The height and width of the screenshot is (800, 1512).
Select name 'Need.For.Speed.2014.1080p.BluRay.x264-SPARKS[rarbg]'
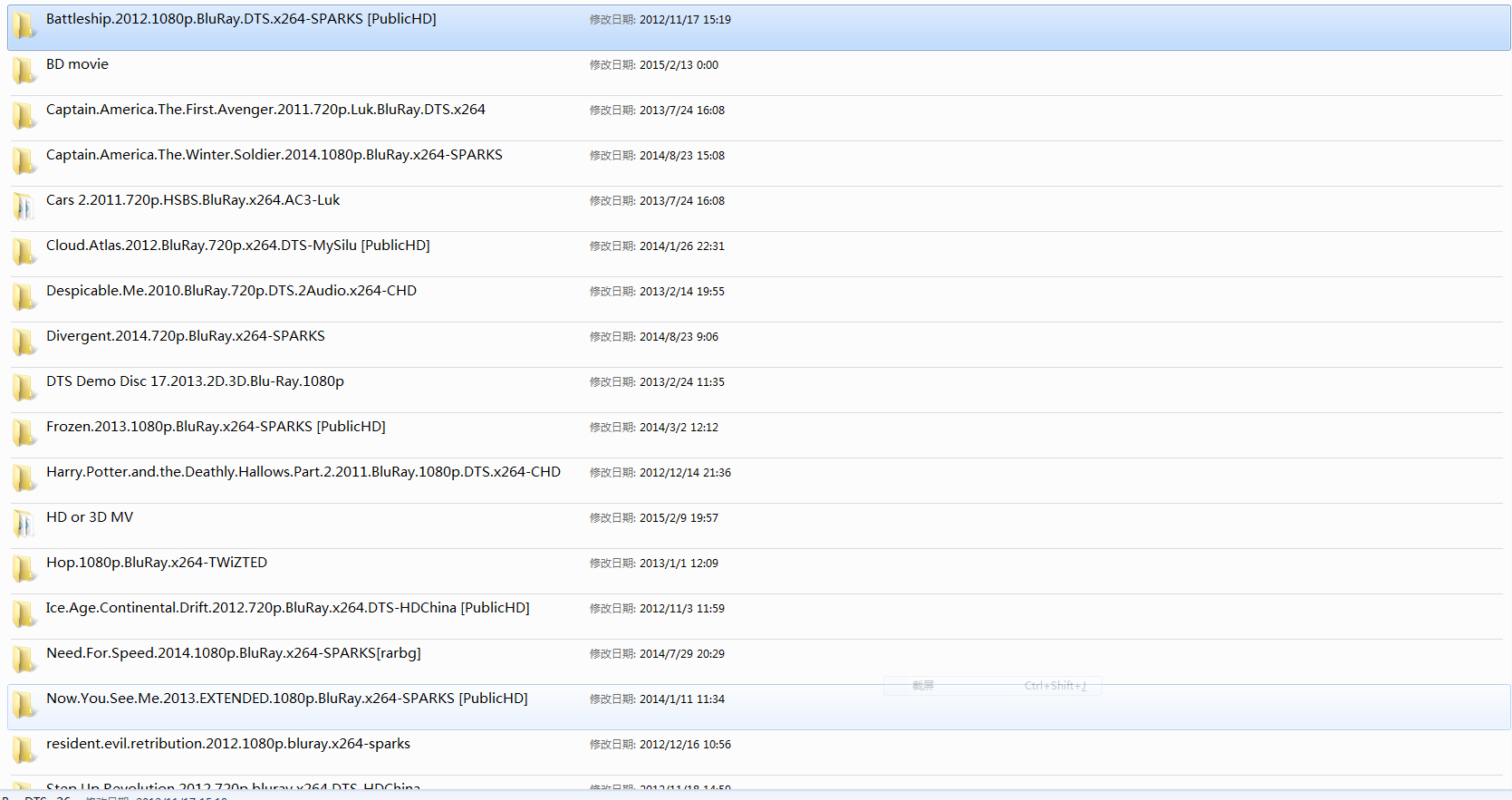click(x=234, y=653)
